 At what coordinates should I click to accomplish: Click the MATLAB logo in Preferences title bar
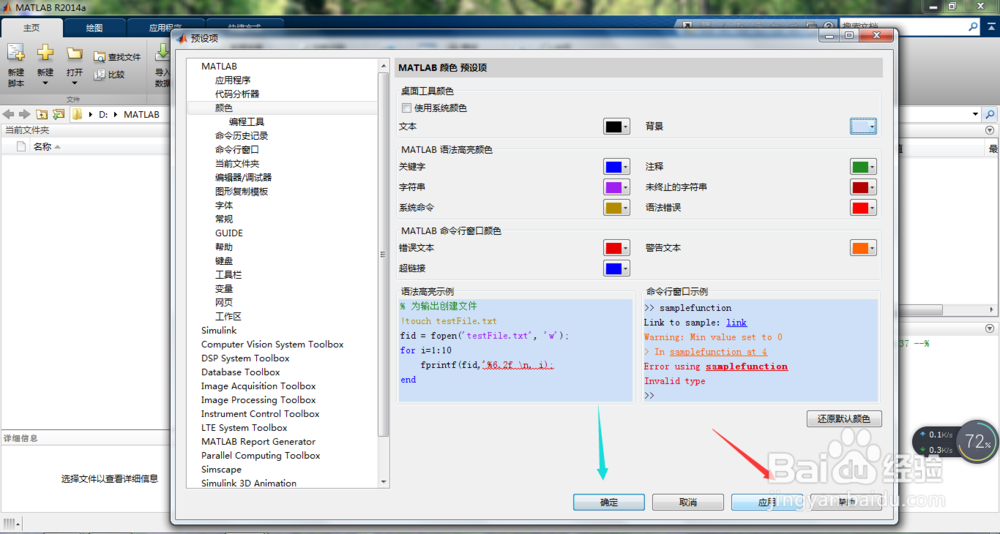coord(182,38)
